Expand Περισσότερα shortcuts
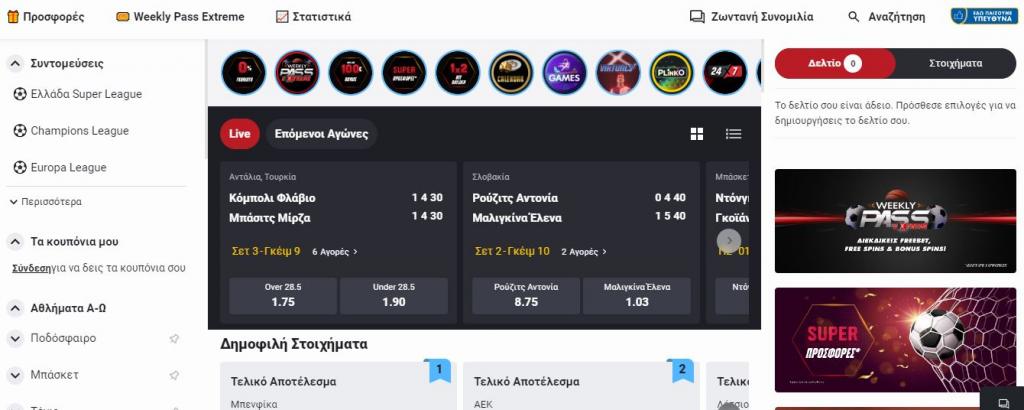Screen dimensions: 1024x410 coord(46,202)
